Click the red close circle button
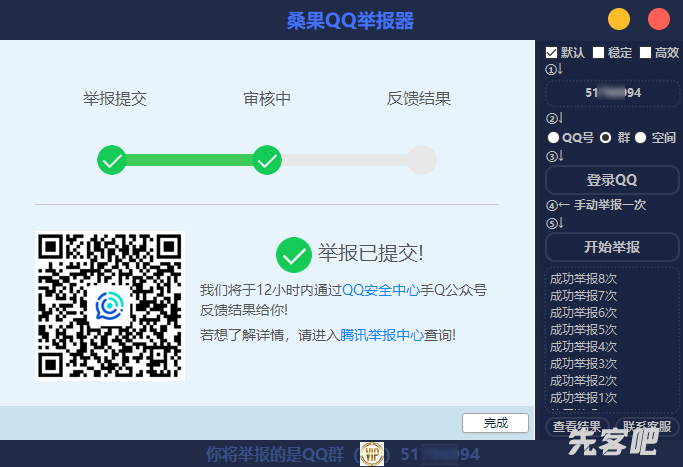Viewport: 683px width, 467px height. tap(658, 19)
